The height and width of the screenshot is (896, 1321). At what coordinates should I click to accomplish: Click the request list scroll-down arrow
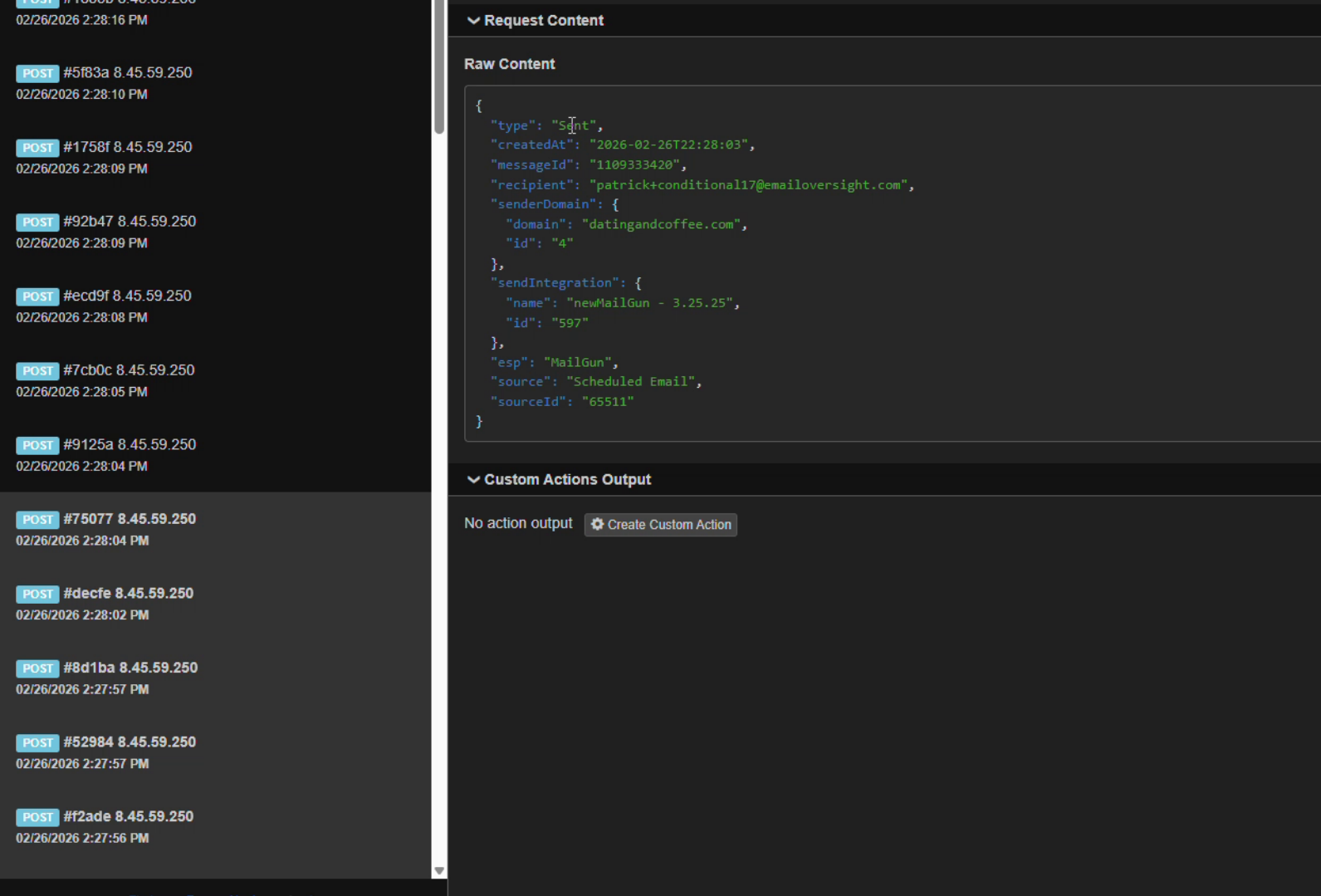[439, 871]
